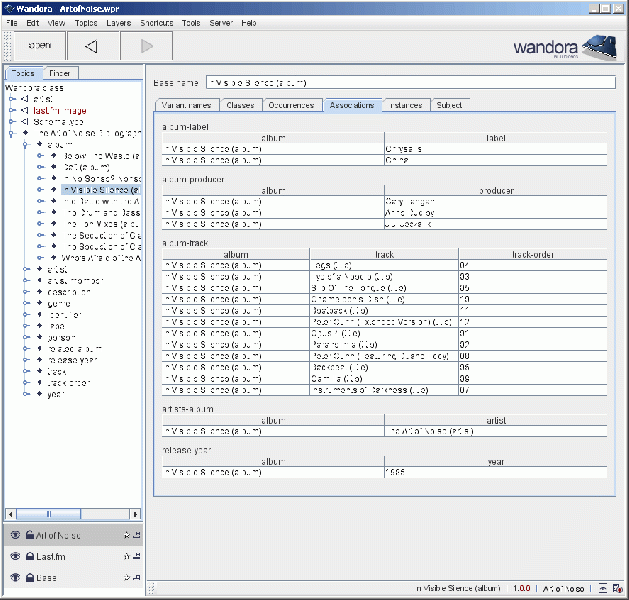The height and width of the screenshot is (600, 629).
Task: Click the rightmost status bar icon
Action: coord(618,589)
